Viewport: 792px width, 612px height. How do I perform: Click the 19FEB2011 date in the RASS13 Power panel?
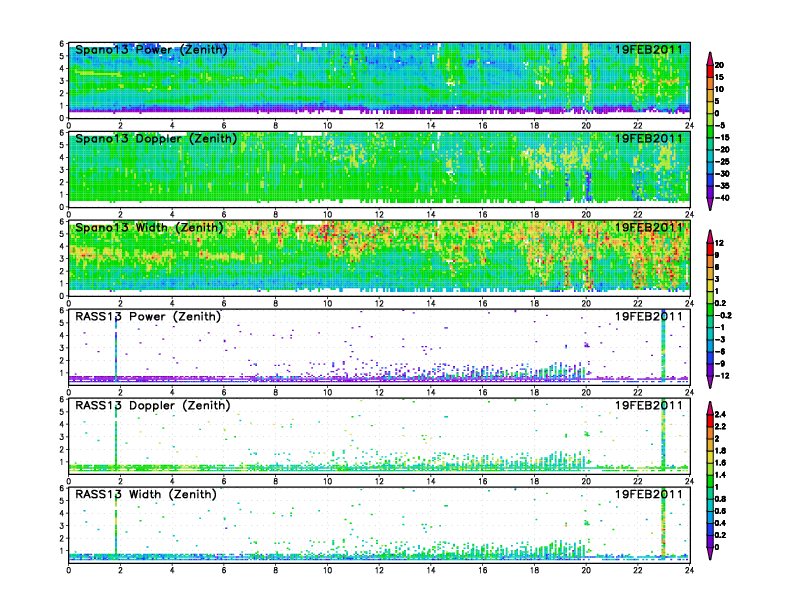(x=650, y=316)
